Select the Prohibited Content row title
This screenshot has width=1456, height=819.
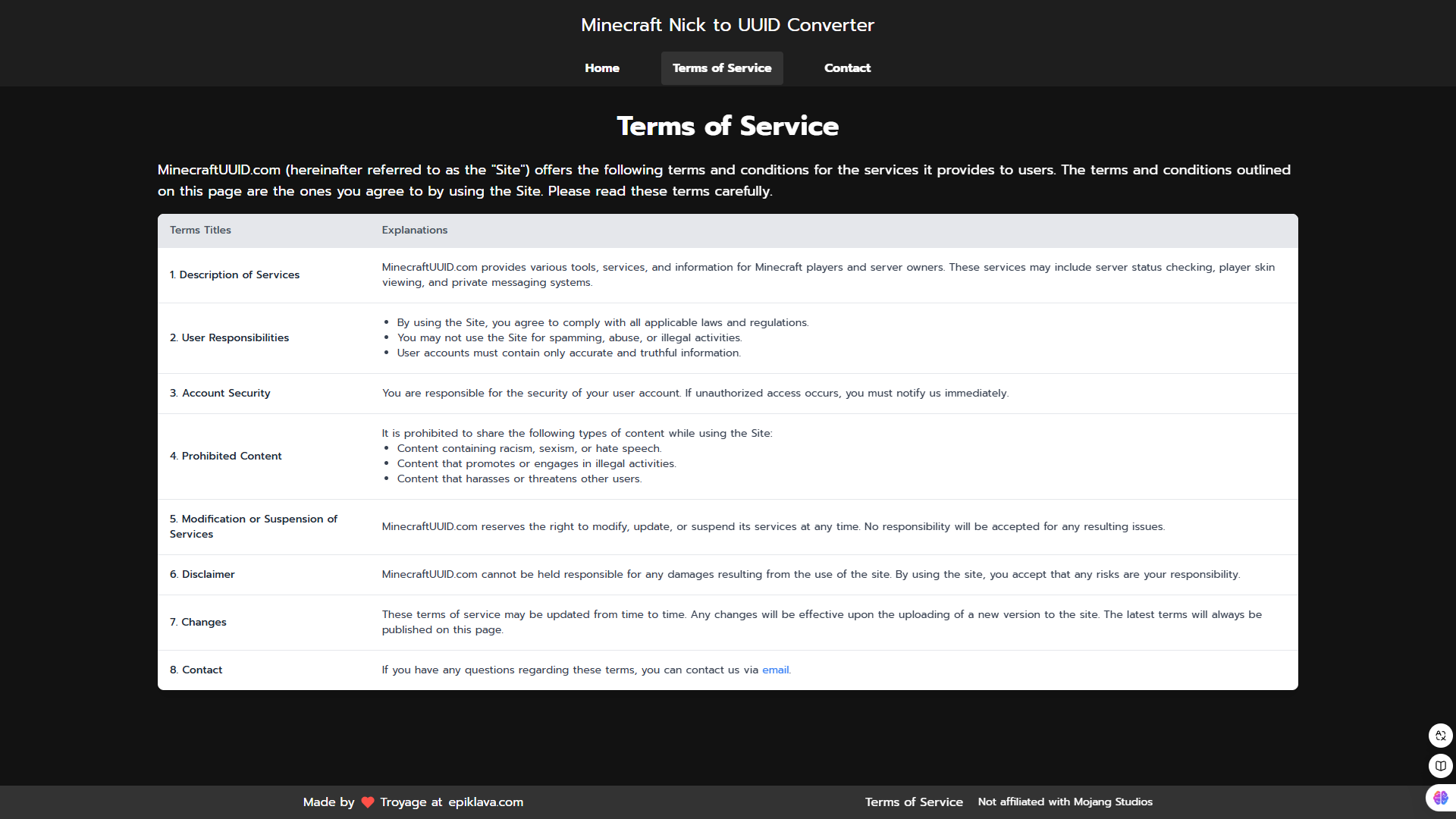225,456
